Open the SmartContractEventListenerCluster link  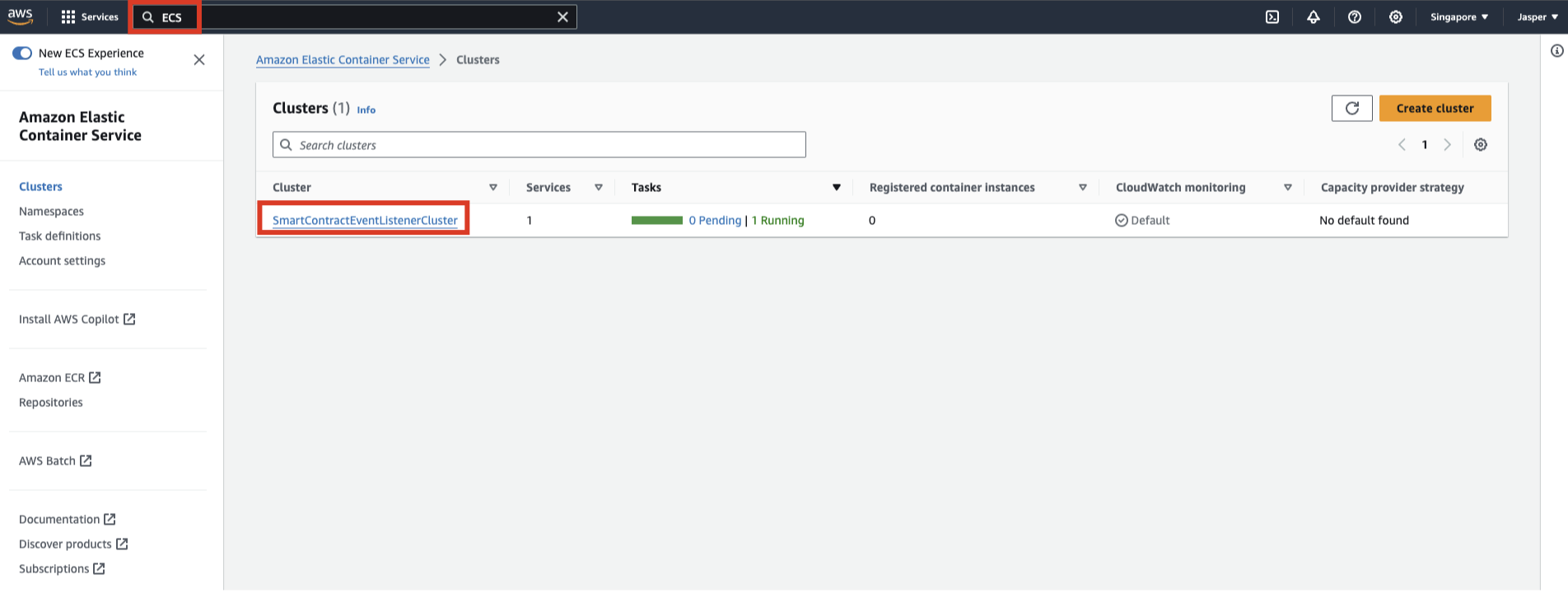point(365,220)
